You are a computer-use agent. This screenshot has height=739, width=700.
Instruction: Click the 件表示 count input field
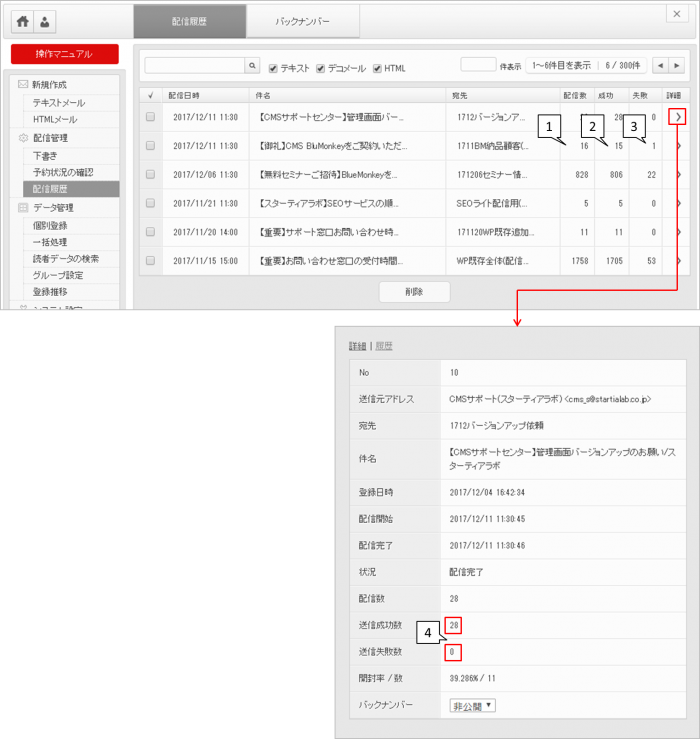tap(478, 65)
